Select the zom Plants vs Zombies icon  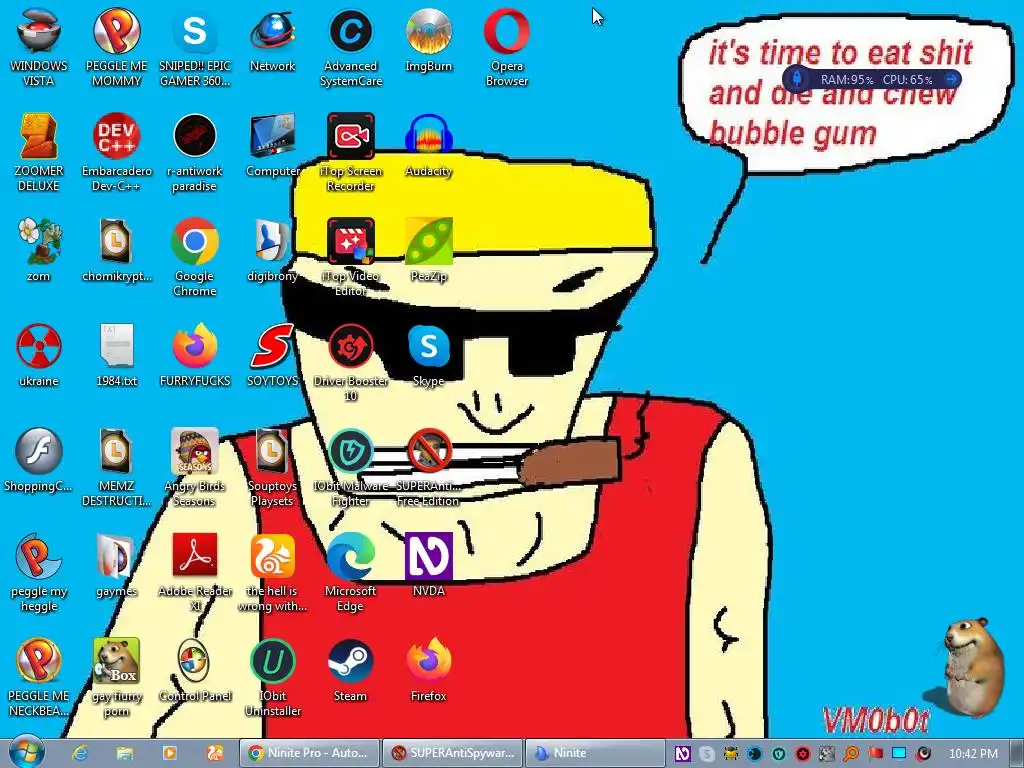tap(39, 250)
